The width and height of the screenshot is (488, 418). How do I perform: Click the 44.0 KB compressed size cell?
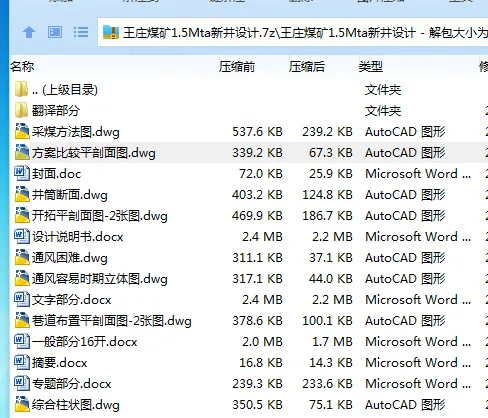pyautogui.click(x=331, y=279)
